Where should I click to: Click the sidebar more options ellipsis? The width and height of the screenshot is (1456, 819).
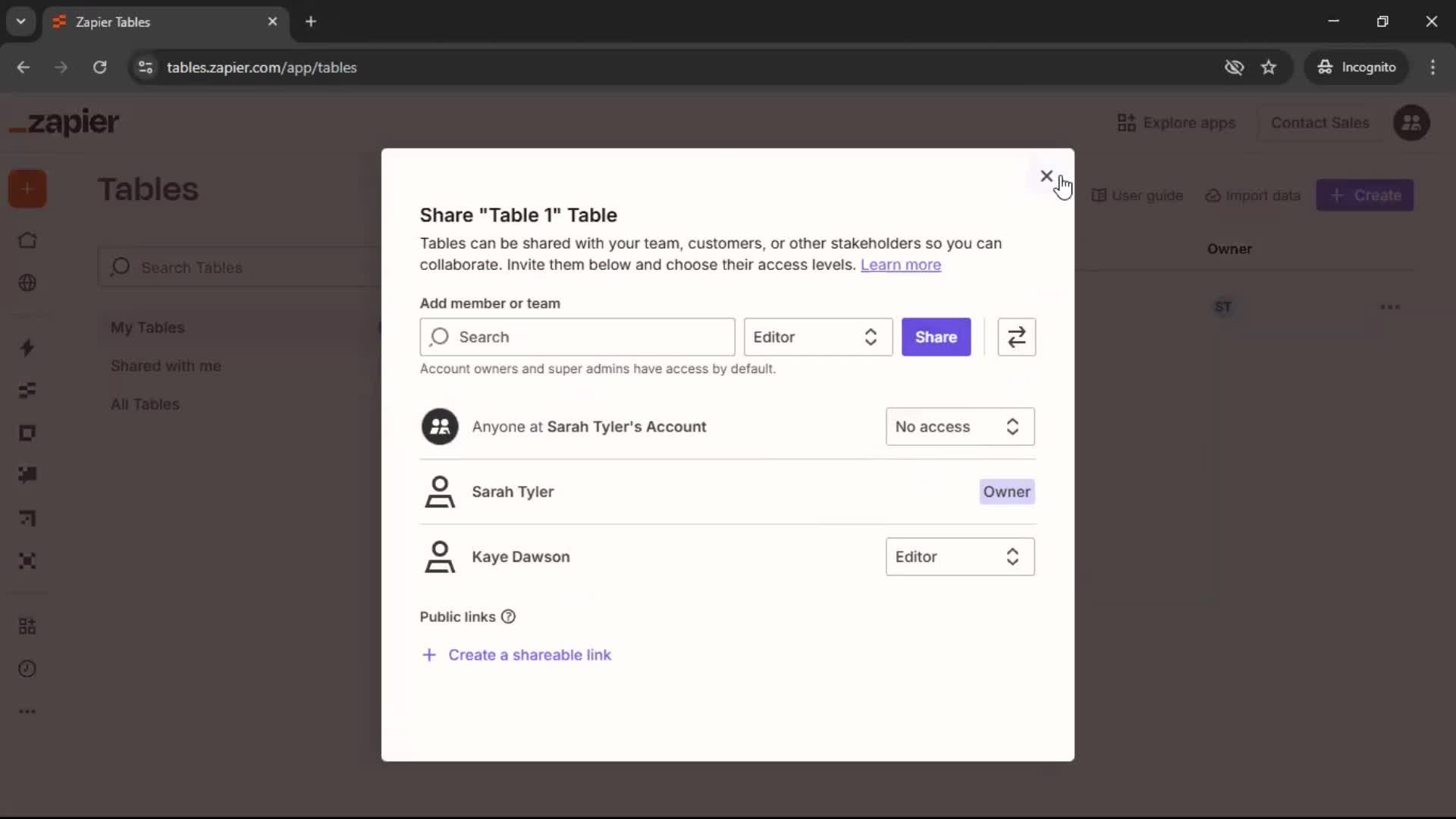pos(27,711)
